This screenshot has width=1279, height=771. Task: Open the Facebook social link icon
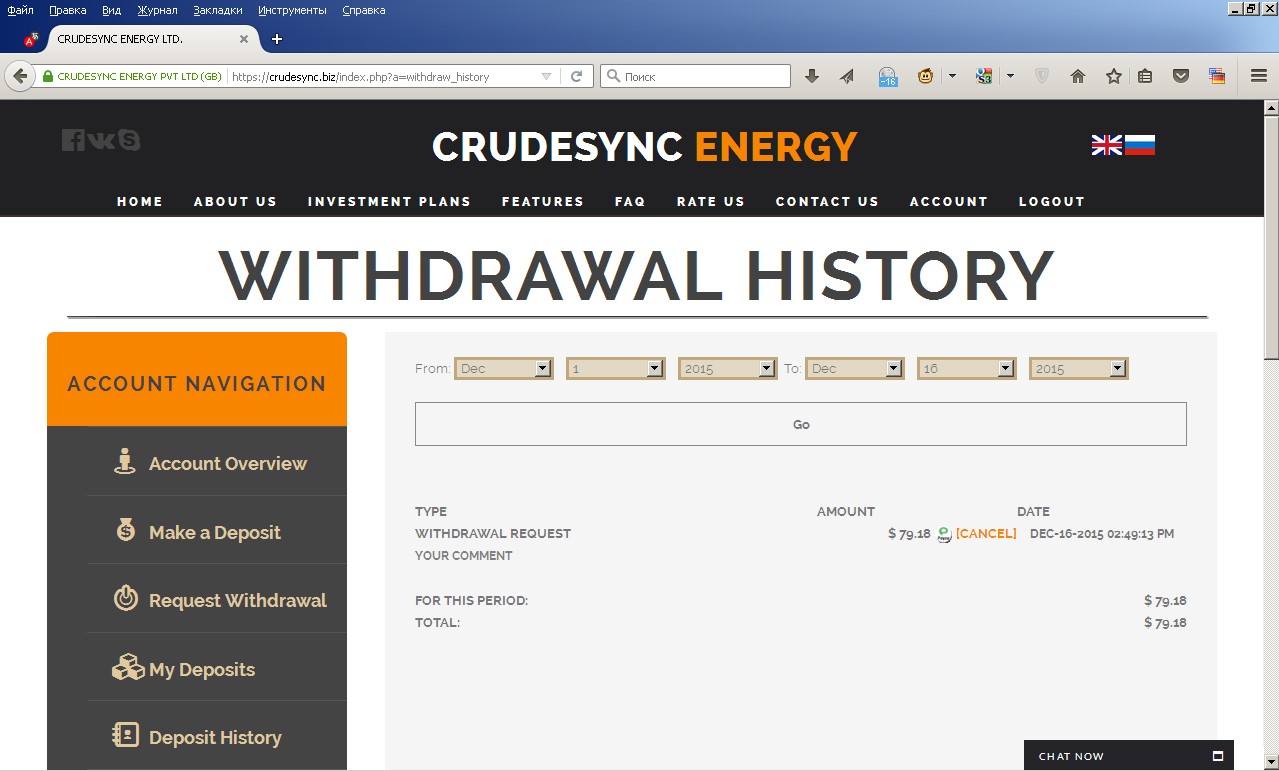pos(73,140)
